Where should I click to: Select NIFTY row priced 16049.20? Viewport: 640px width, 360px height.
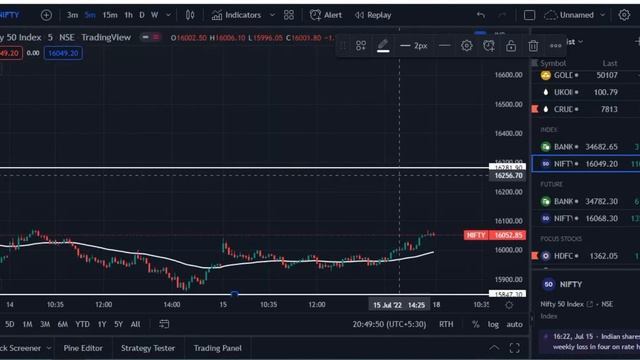click(x=586, y=164)
